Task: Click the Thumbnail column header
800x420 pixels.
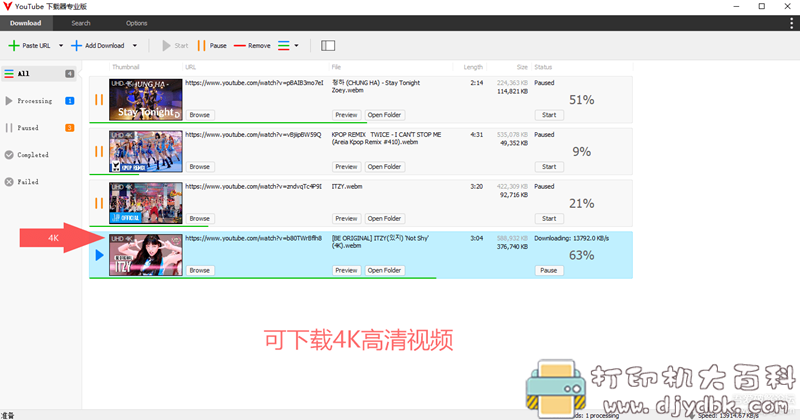Action: click(x=126, y=67)
